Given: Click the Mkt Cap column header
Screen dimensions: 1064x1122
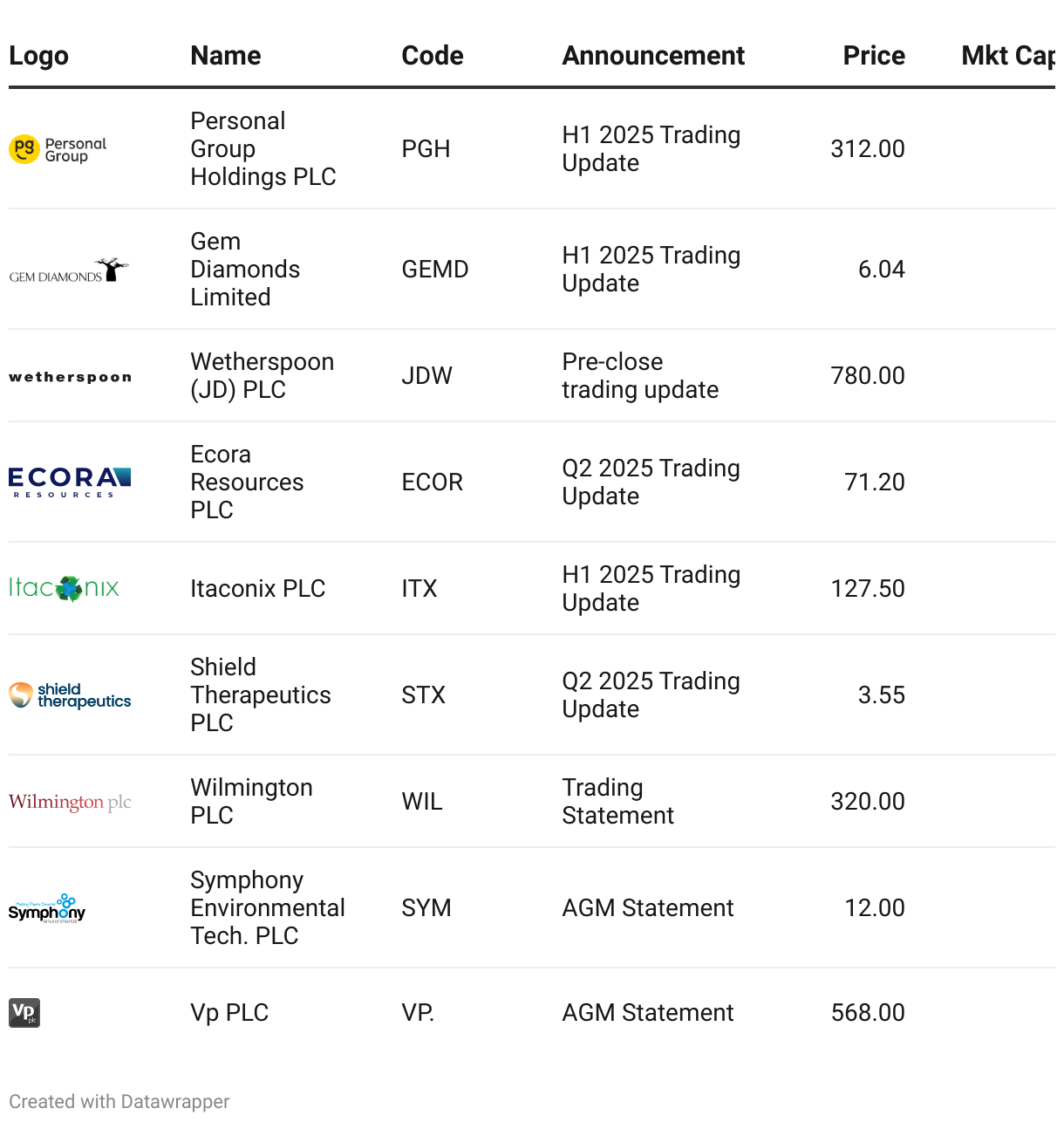Looking at the screenshot, I should 1006,56.
